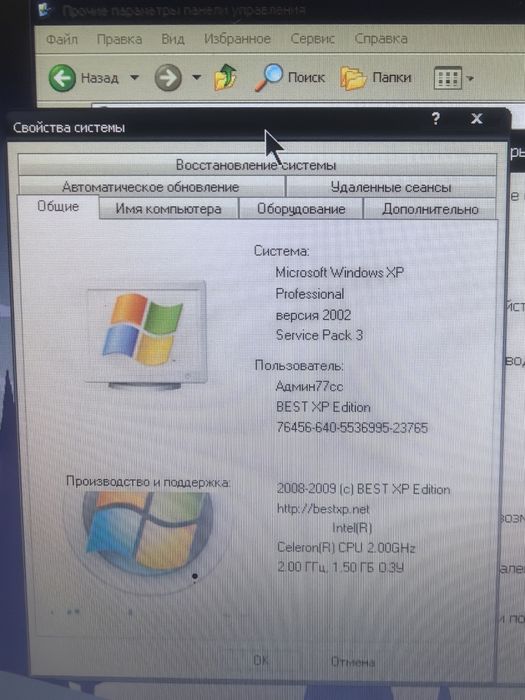Open the Справка menu
Screen dimensions: 525x700
[381, 39]
